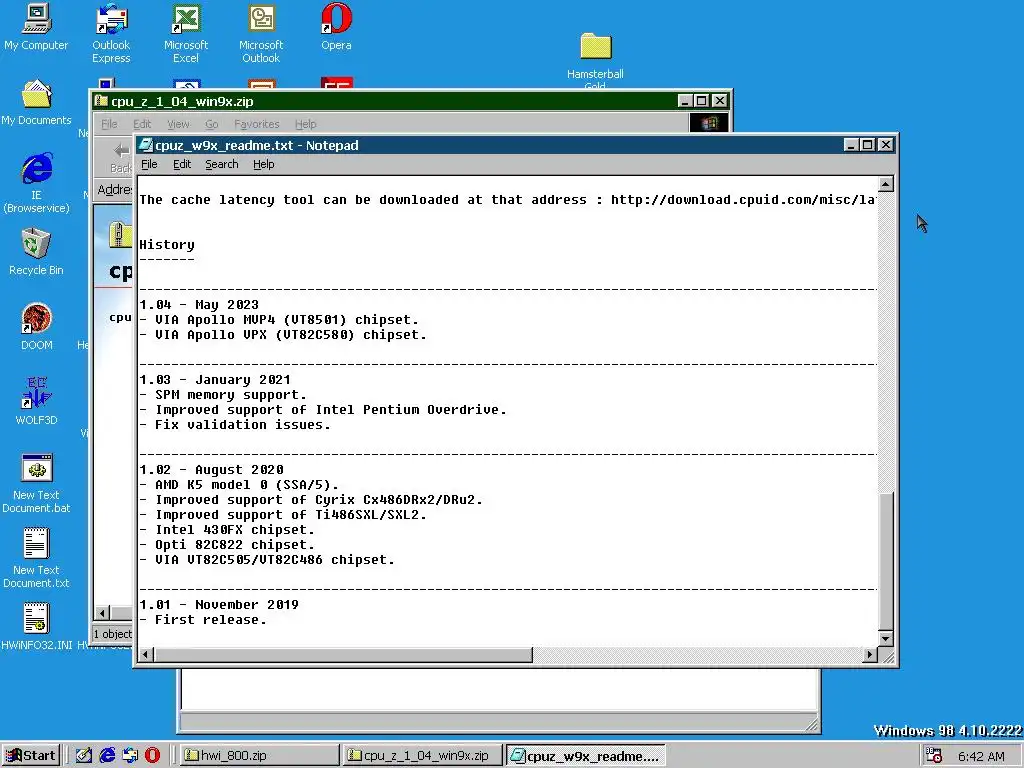The image size is (1024, 768).
Task: Click the '1.03 - January 2021' line
Action: point(215,380)
